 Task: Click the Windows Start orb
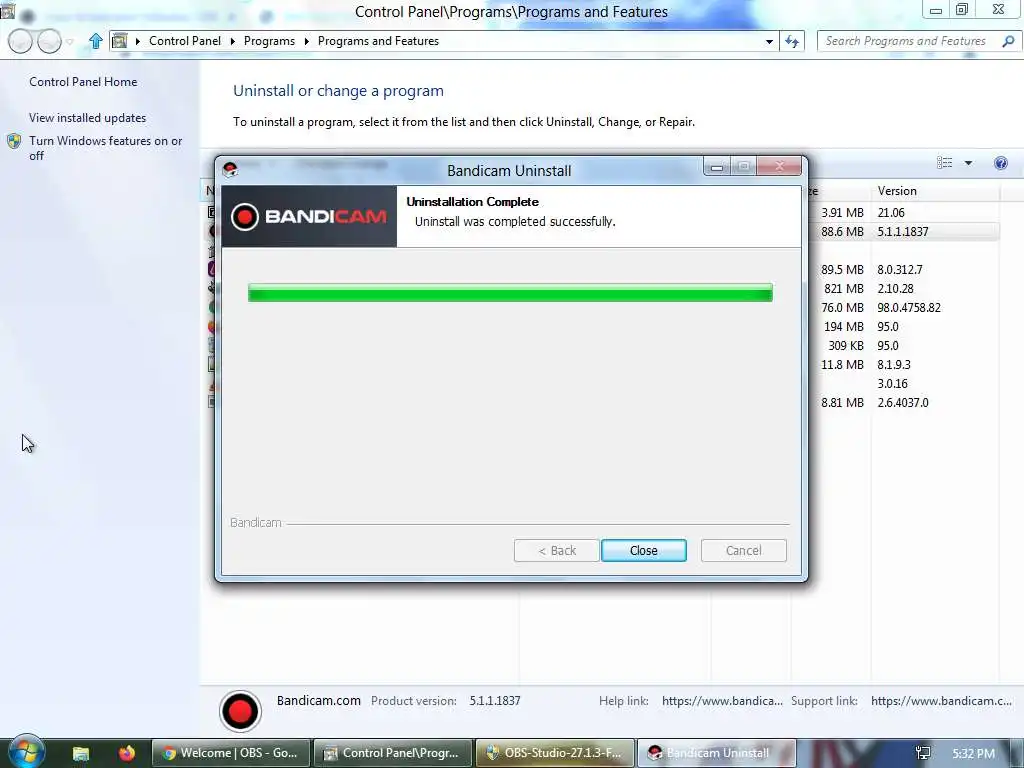[x=26, y=752]
